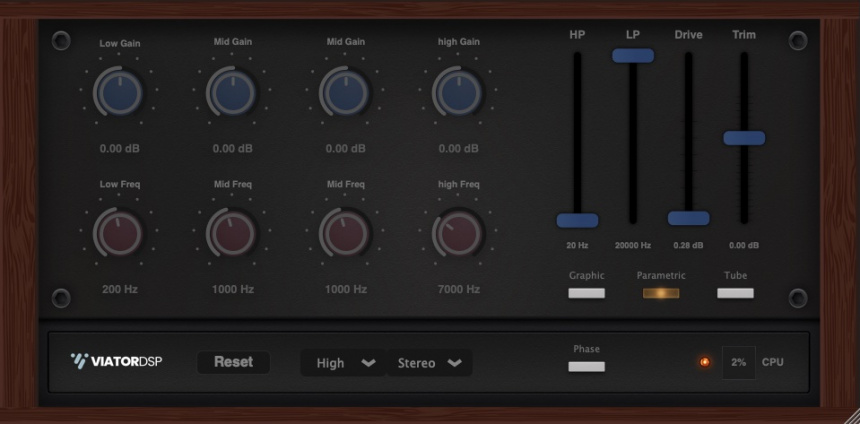Image resolution: width=860 pixels, height=424 pixels.
Task: Enable the Graphic mode toggle
Action: (x=586, y=293)
